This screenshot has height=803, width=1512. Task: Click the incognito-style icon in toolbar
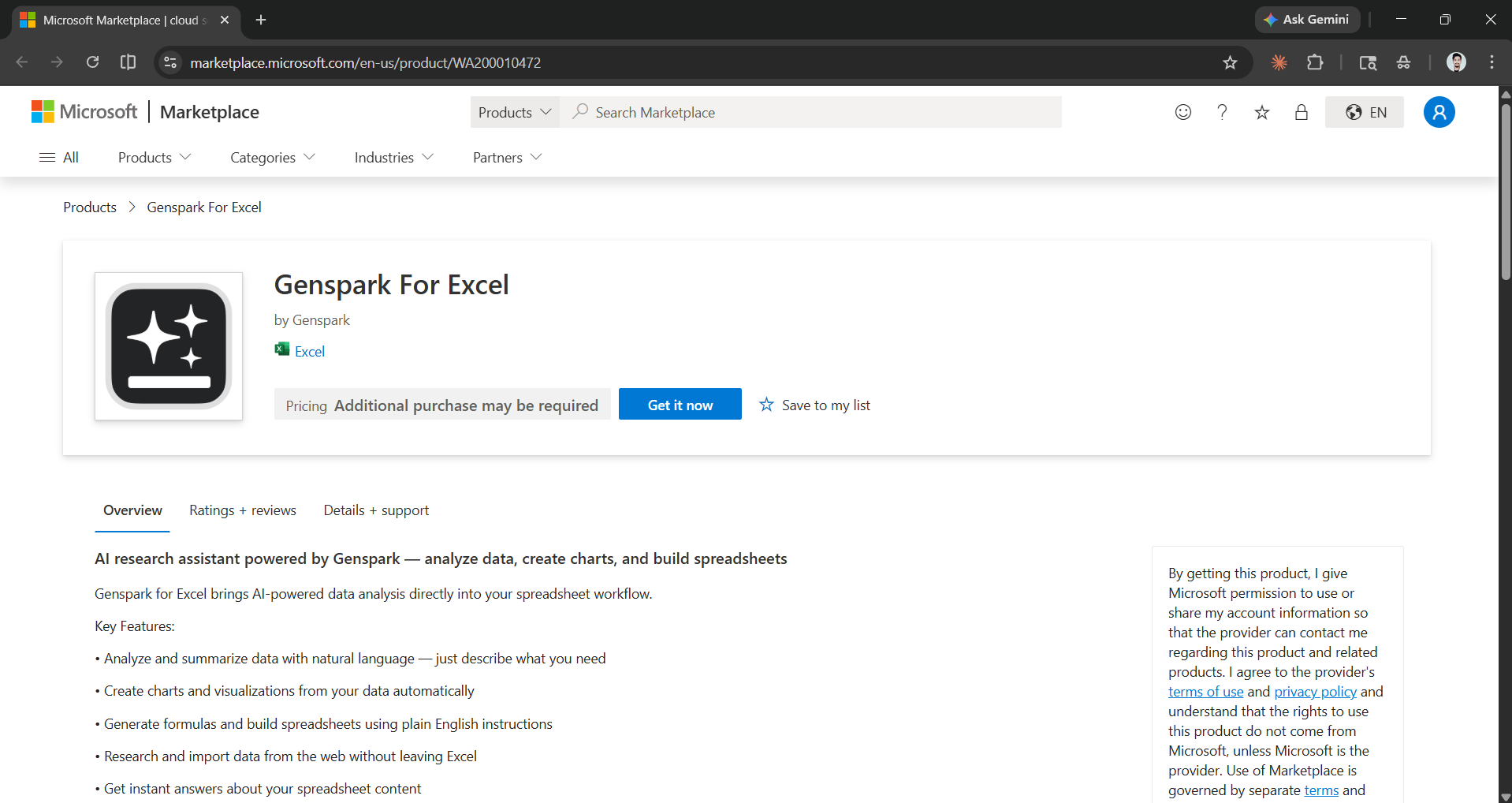(1403, 62)
